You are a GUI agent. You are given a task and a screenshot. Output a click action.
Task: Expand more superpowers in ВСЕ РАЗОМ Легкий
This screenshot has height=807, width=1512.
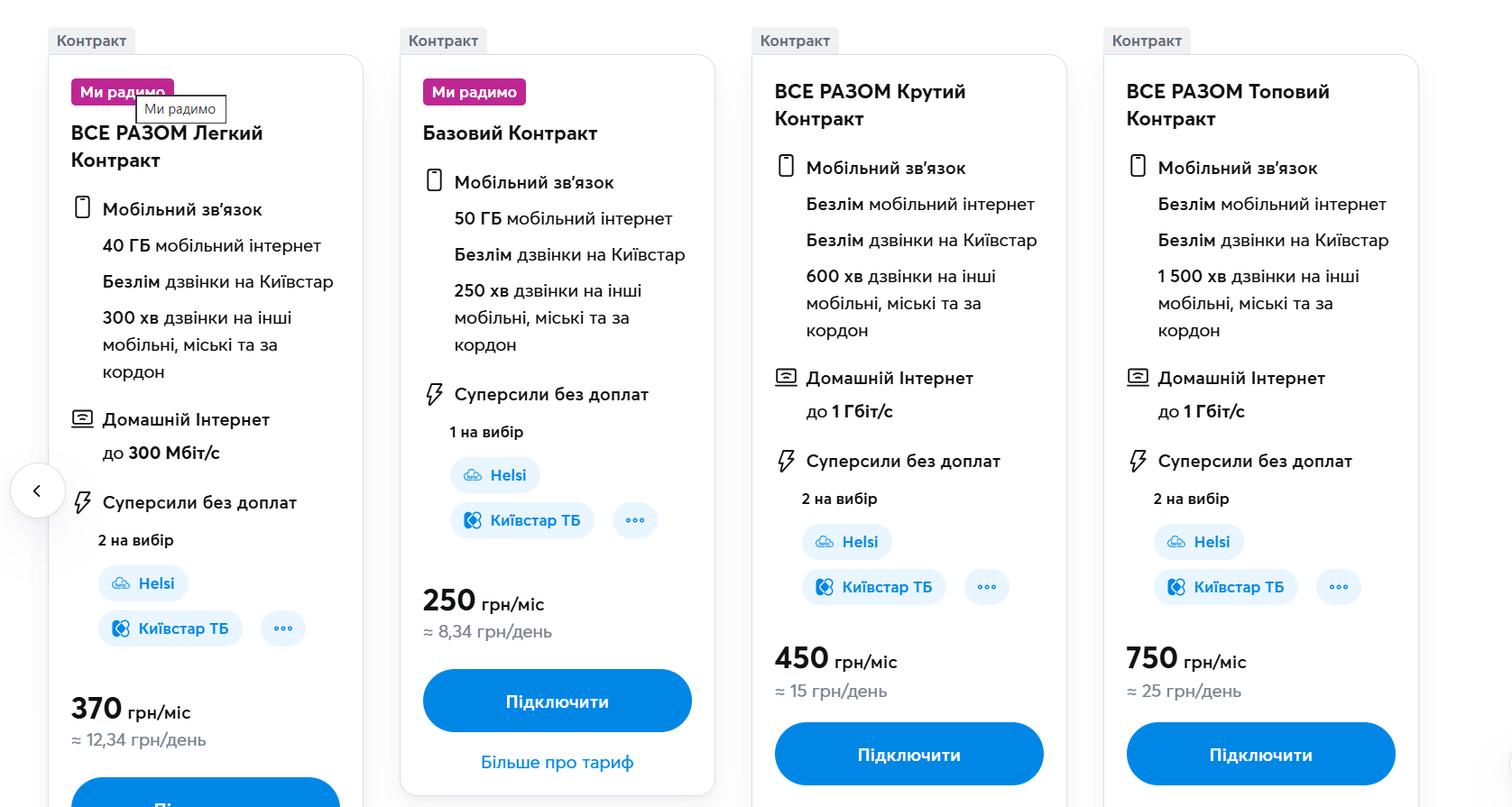coord(283,628)
